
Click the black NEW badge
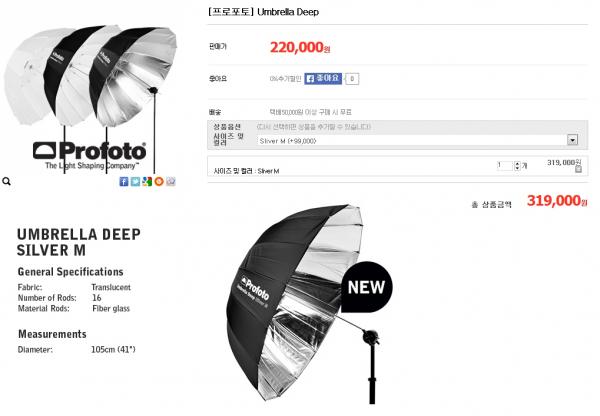(x=366, y=287)
